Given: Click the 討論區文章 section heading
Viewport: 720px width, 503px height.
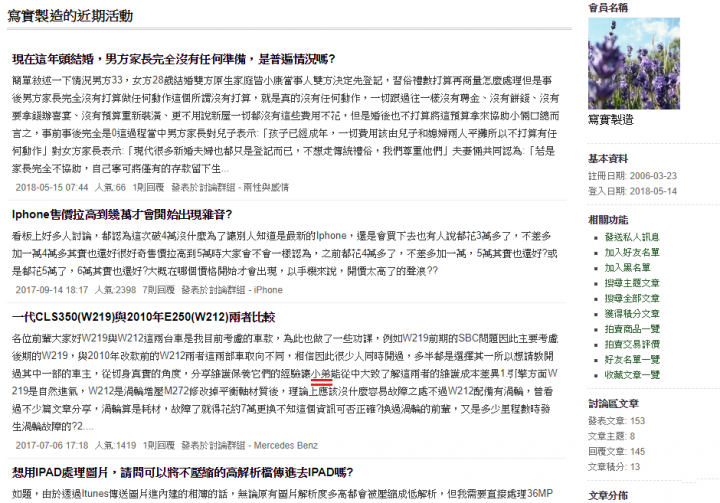Looking at the screenshot, I should pos(613,404).
